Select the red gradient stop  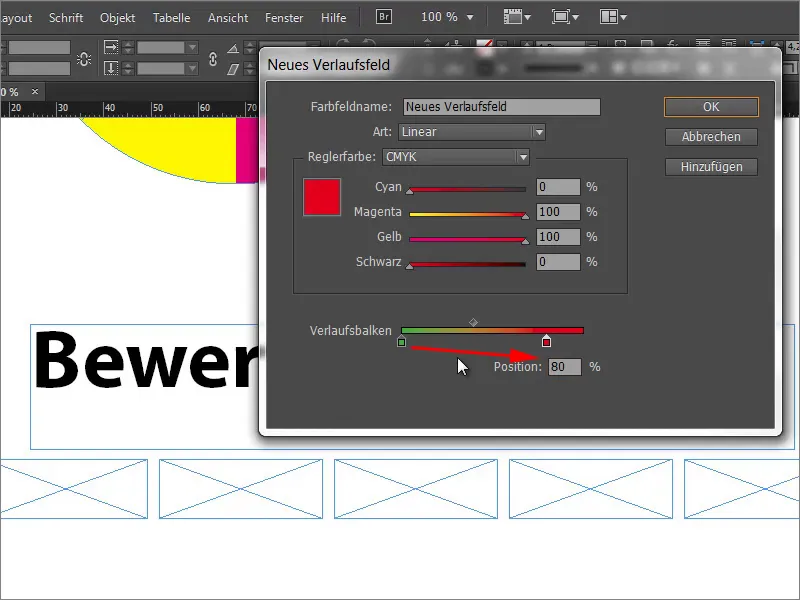pos(546,341)
